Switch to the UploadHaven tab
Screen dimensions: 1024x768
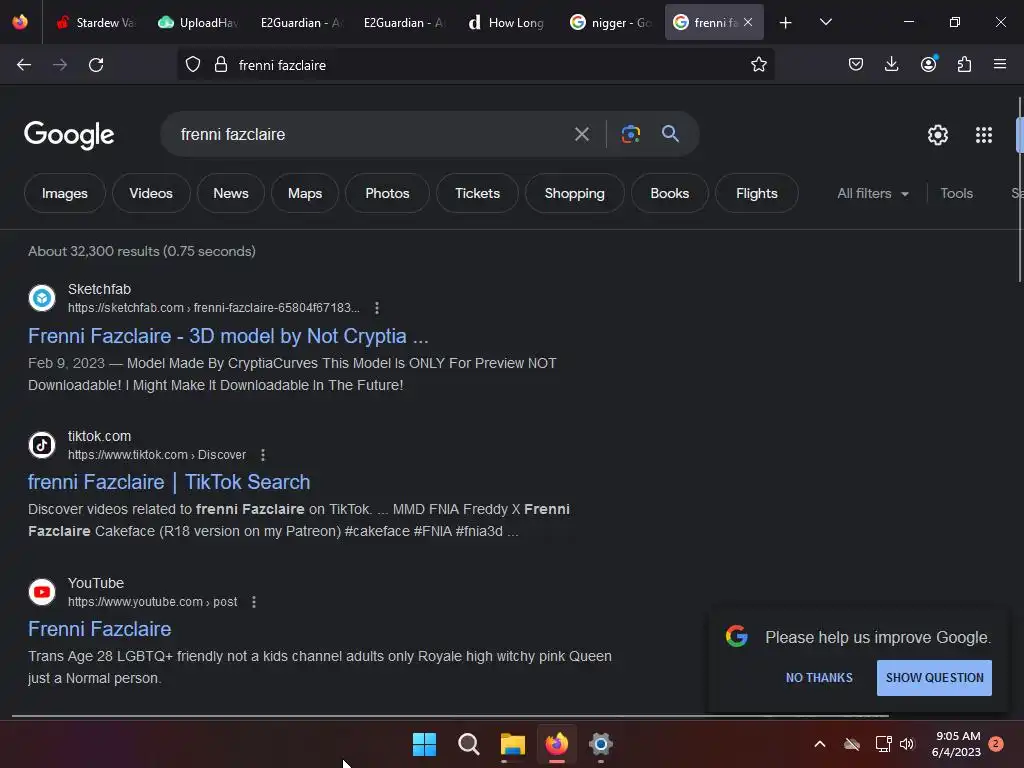coord(198,22)
